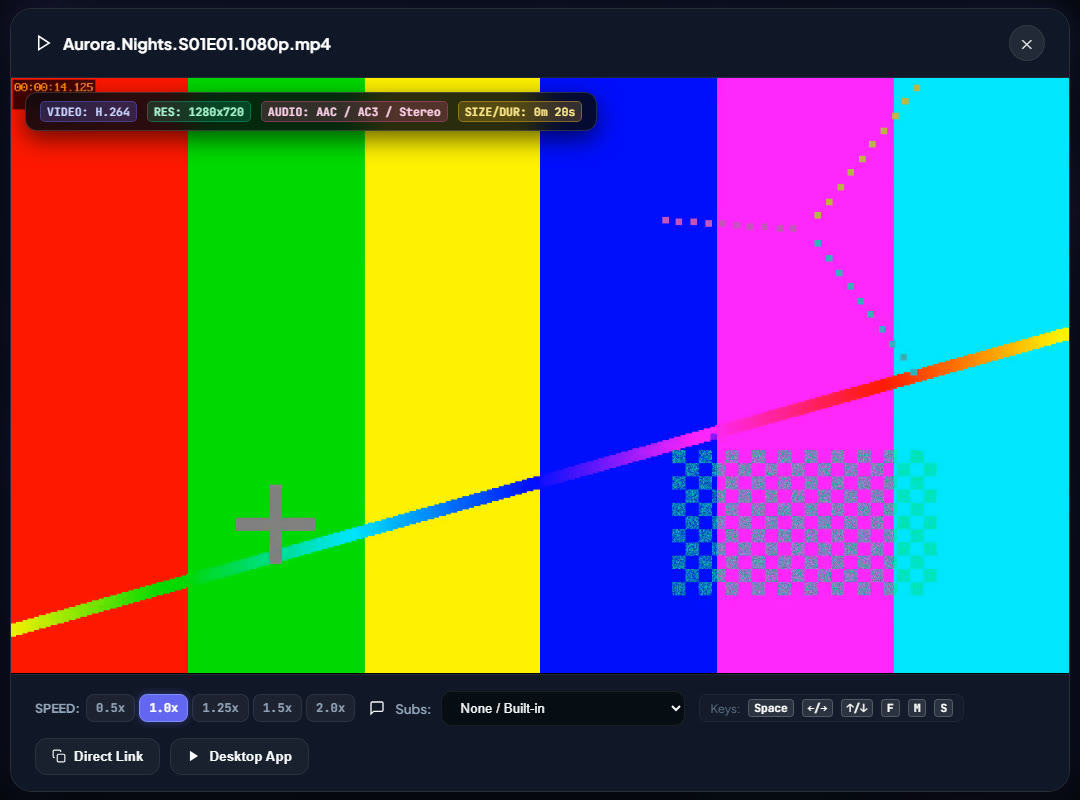
Task: Switch playback speed to 1.25x
Action: [x=220, y=708]
